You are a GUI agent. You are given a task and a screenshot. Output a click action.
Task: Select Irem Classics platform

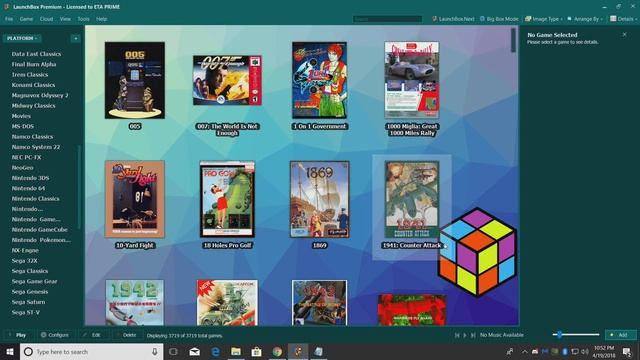pos(30,75)
